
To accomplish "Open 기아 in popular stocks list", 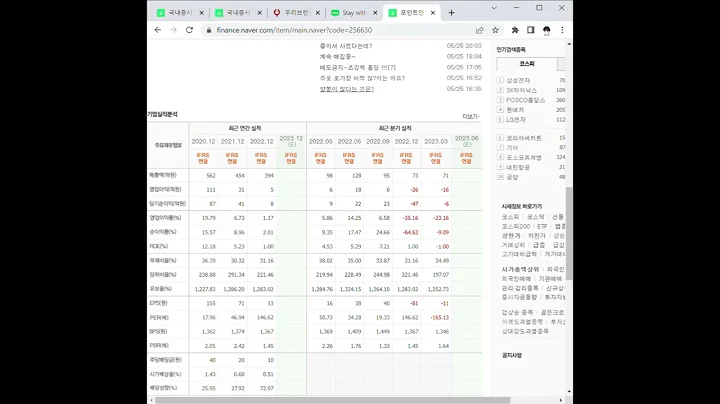I will (512, 148).
